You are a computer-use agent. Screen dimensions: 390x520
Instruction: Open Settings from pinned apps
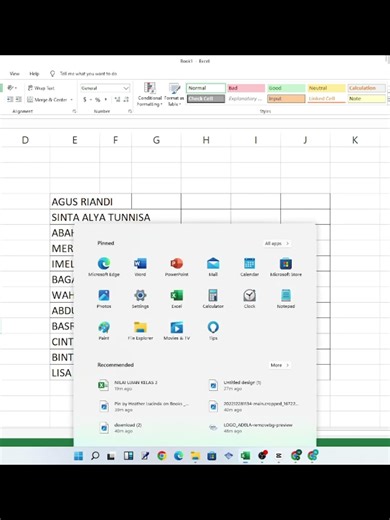coord(140,298)
